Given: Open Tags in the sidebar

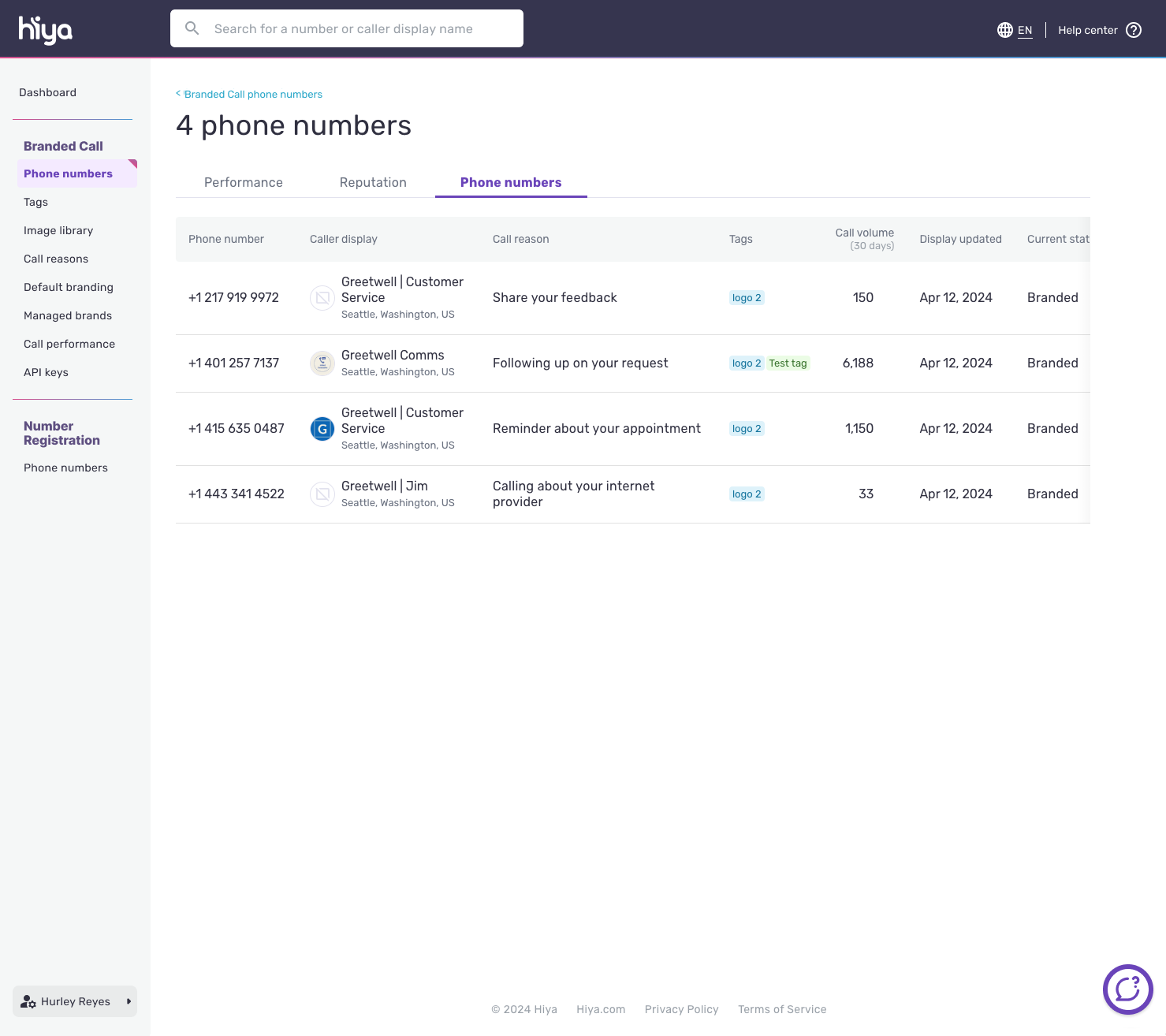Looking at the screenshot, I should (35, 202).
